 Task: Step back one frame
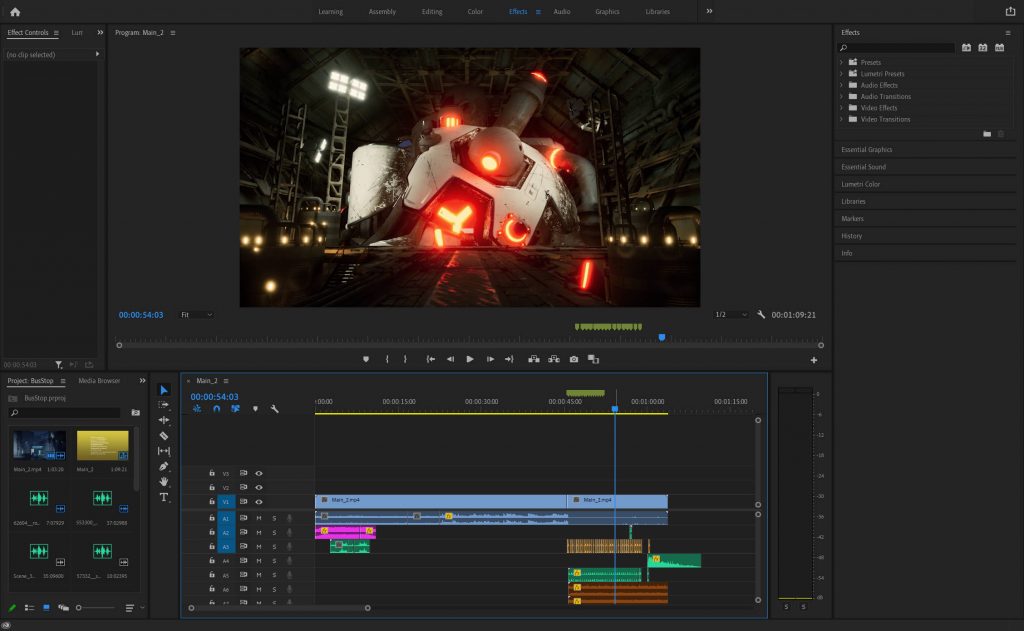tap(450, 359)
